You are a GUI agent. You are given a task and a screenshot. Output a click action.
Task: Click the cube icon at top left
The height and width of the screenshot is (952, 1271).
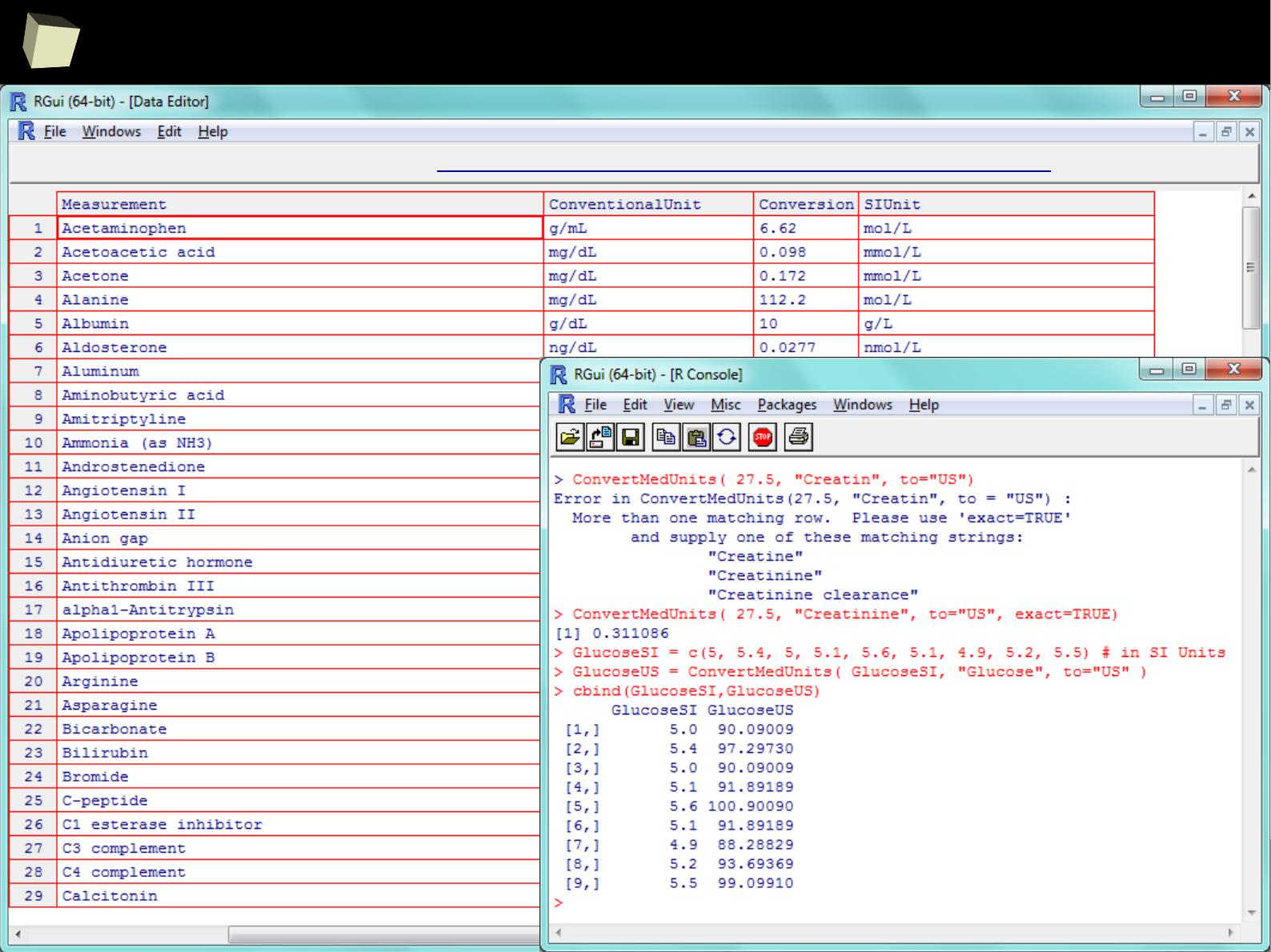click(50, 40)
